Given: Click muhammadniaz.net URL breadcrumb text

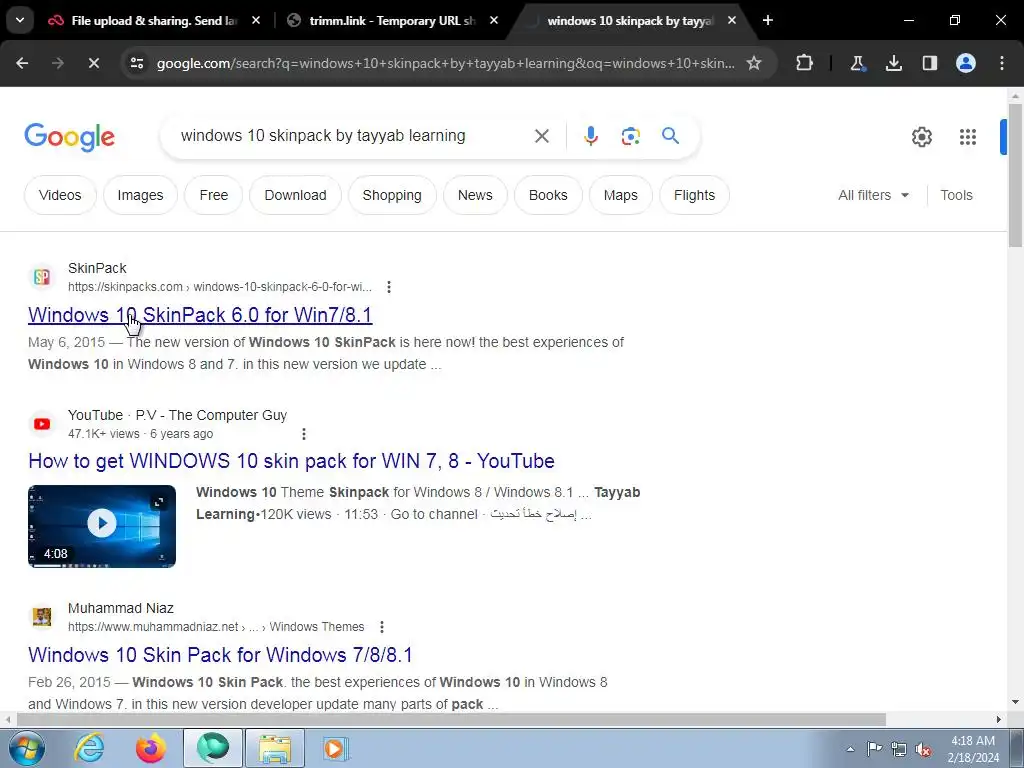Looking at the screenshot, I should tap(216, 627).
